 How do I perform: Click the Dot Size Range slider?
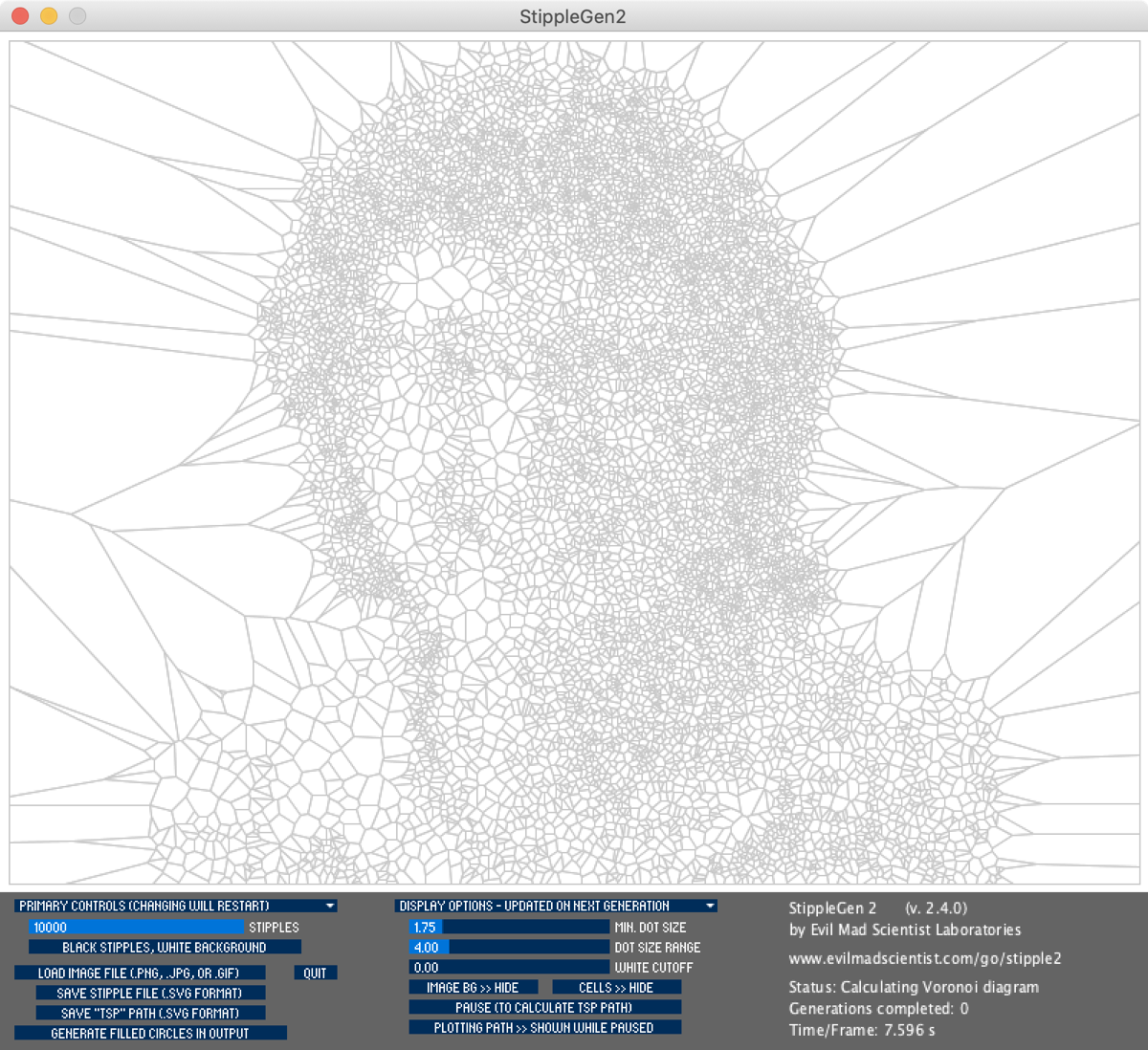[509, 947]
